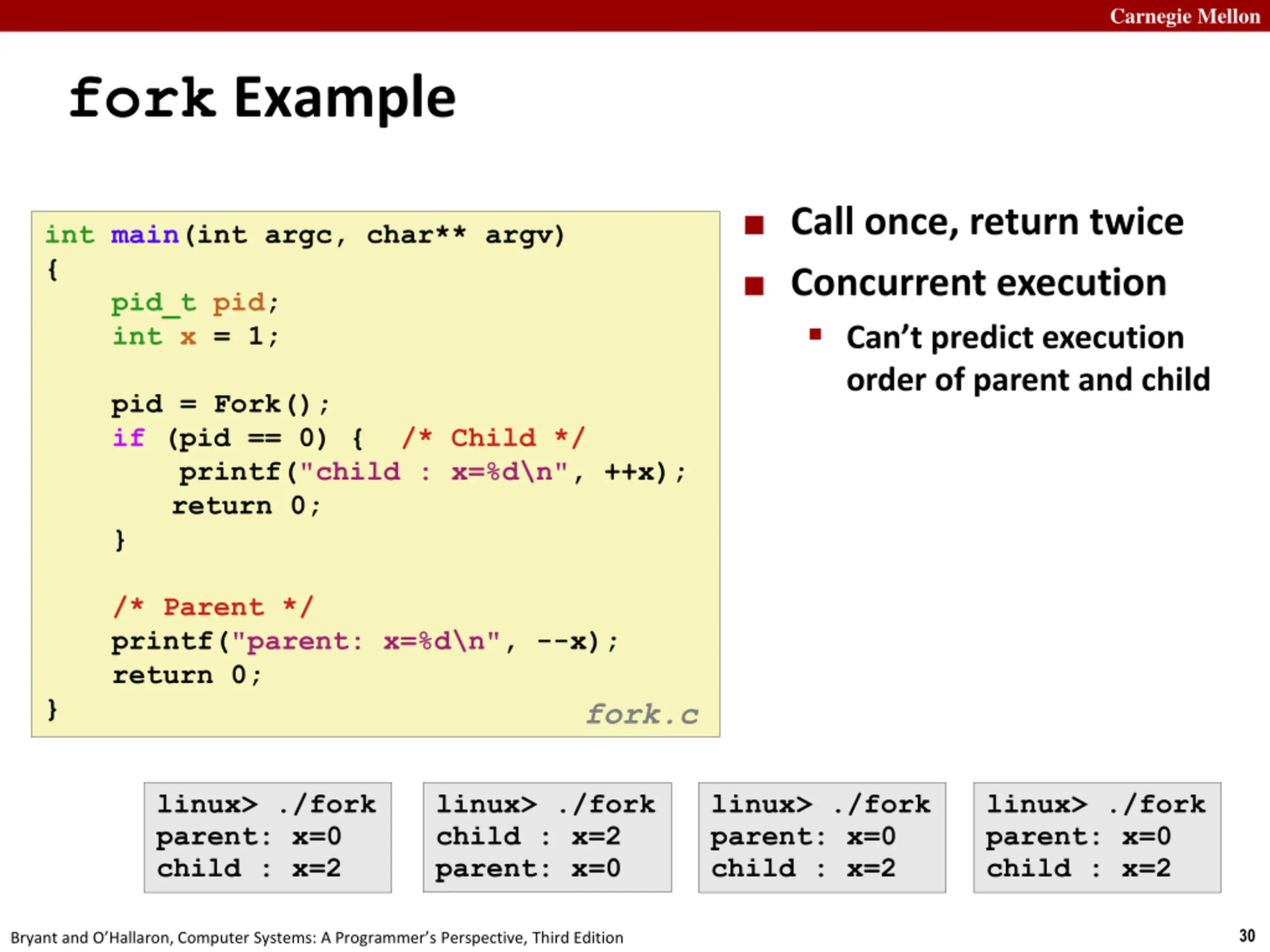Click the 'Bryant and O'Hallaron' footer citation
This screenshot has height=952, width=1270.
pyautogui.click(x=317, y=938)
